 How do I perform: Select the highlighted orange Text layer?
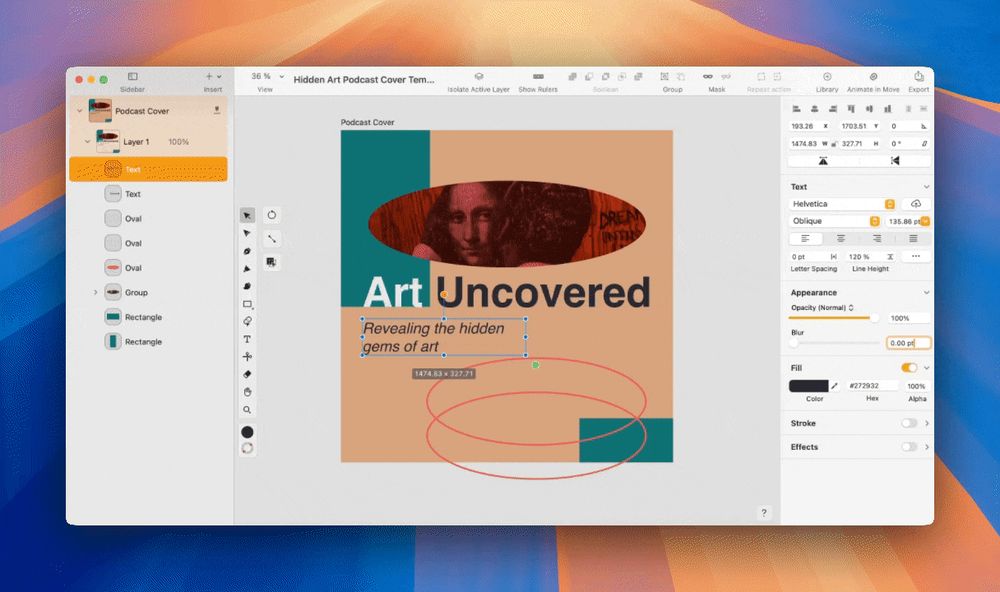pyautogui.click(x=148, y=169)
